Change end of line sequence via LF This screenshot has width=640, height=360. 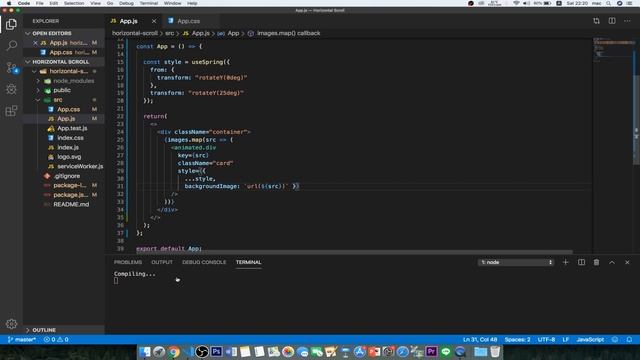(x=566, y=340)
